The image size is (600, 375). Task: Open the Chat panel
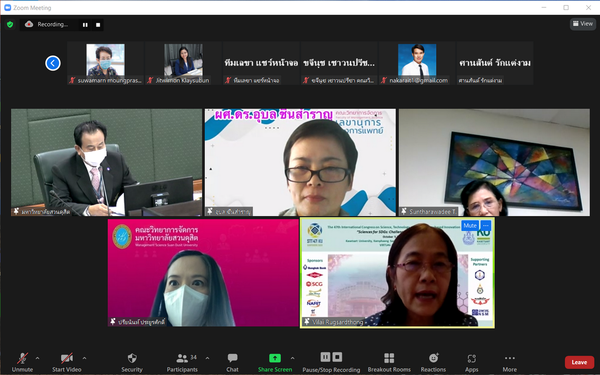point(232,362)
